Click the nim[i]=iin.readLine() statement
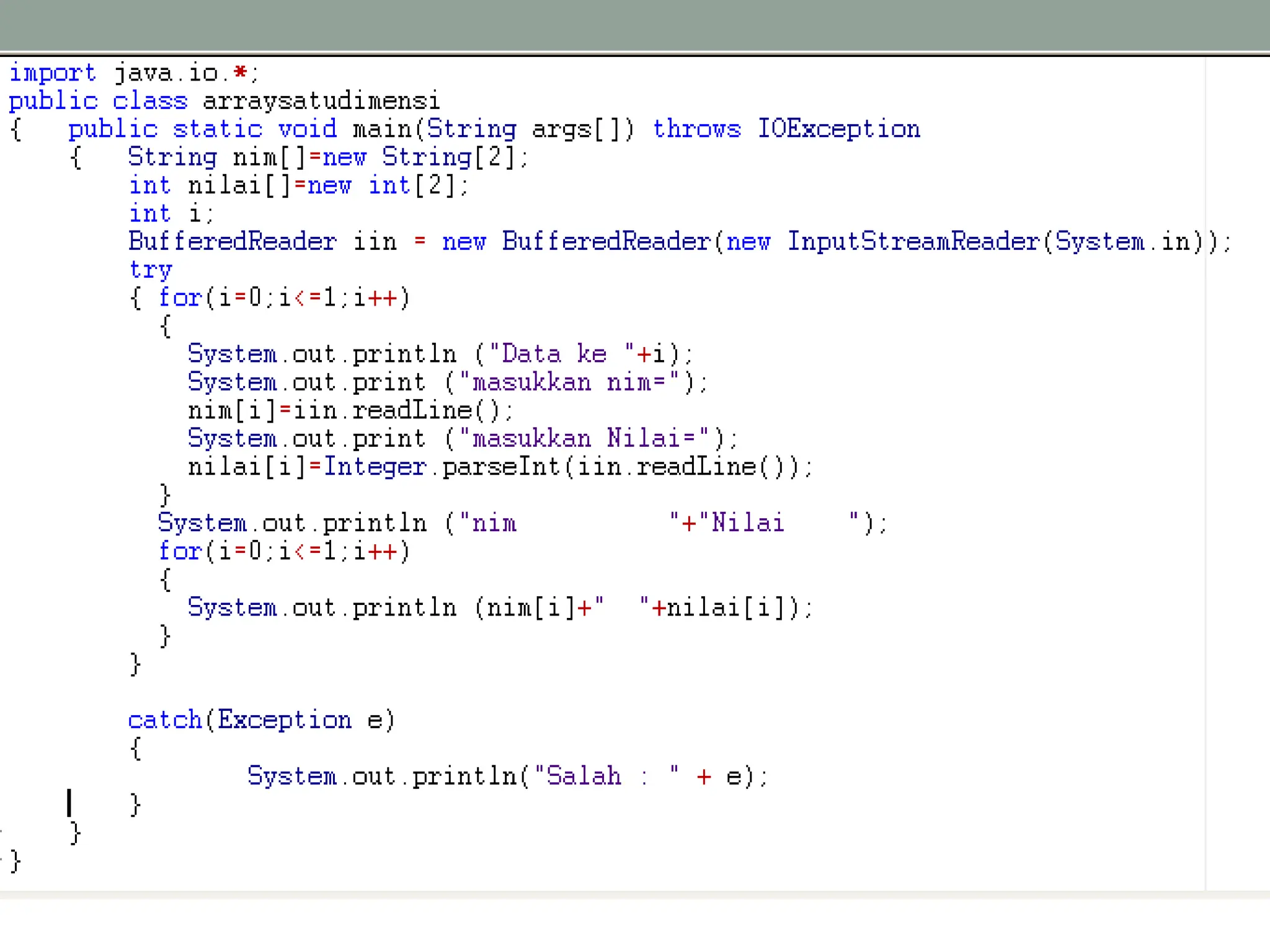The image size is (1270, 952). coord(350,410)
